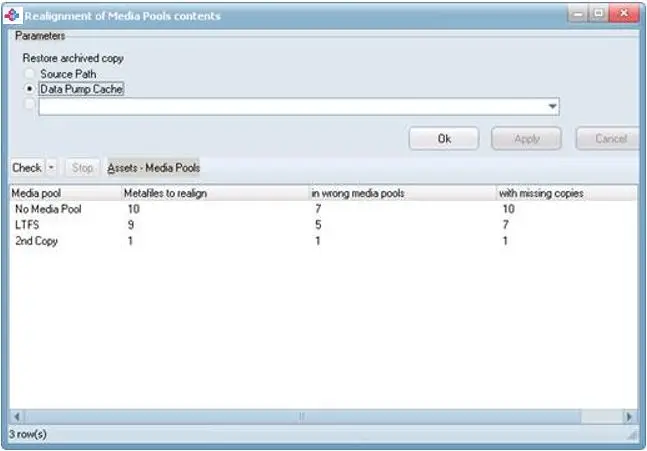Select the Data Pump Cache option

click(30, 89)
